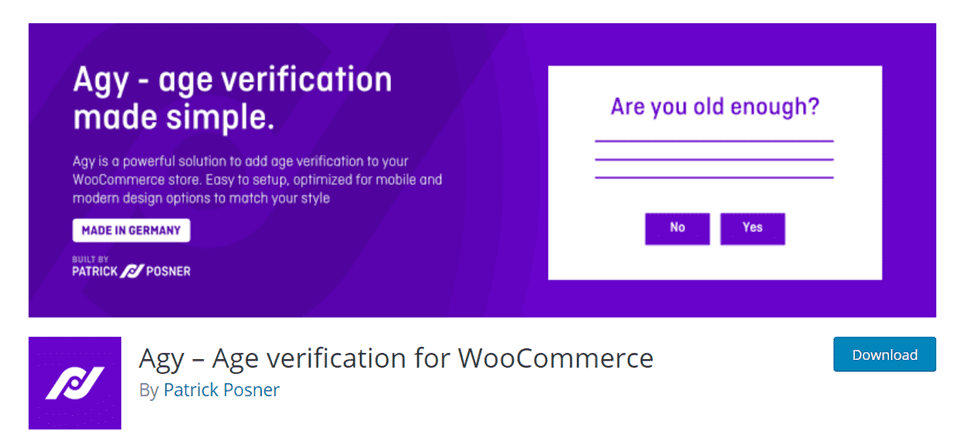Viewport: 960px width, 448px height.
Task: Click the word PATRICK in the banner
Action: [95, 271]
